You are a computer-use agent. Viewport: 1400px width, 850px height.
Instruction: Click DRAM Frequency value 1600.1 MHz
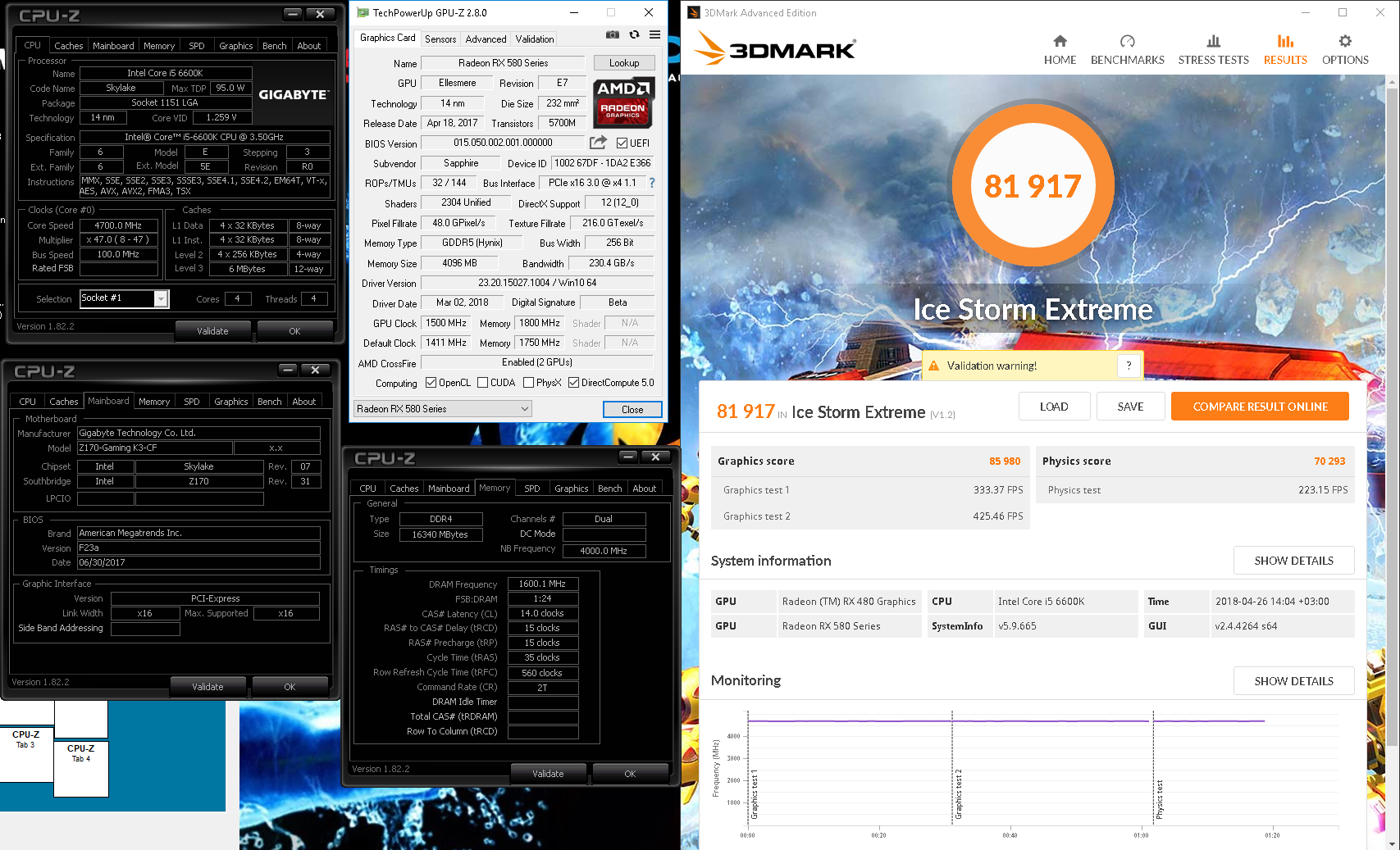coord(543,584)
